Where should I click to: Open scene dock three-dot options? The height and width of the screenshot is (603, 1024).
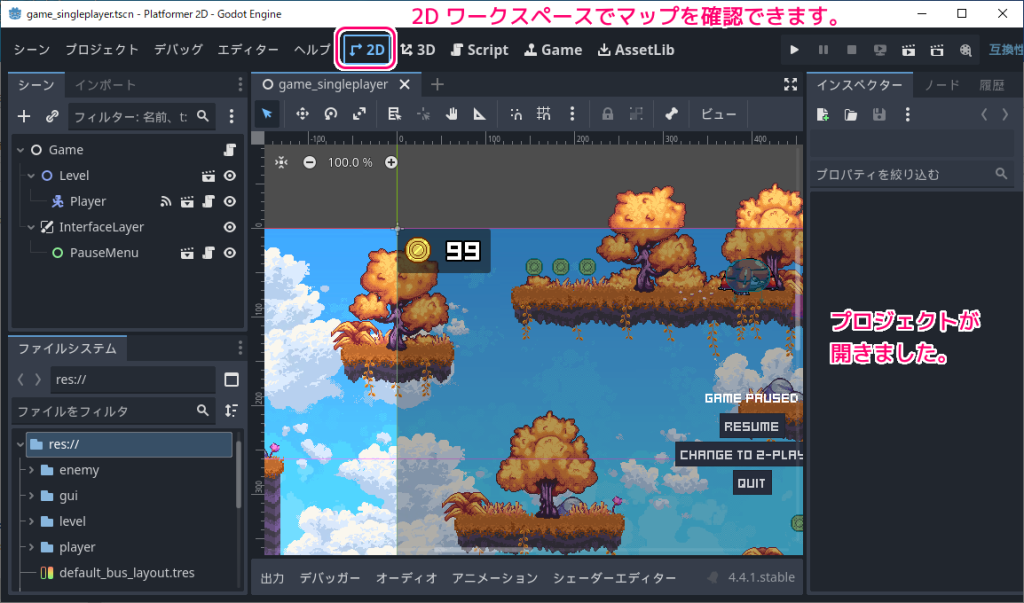click(231, 116)
